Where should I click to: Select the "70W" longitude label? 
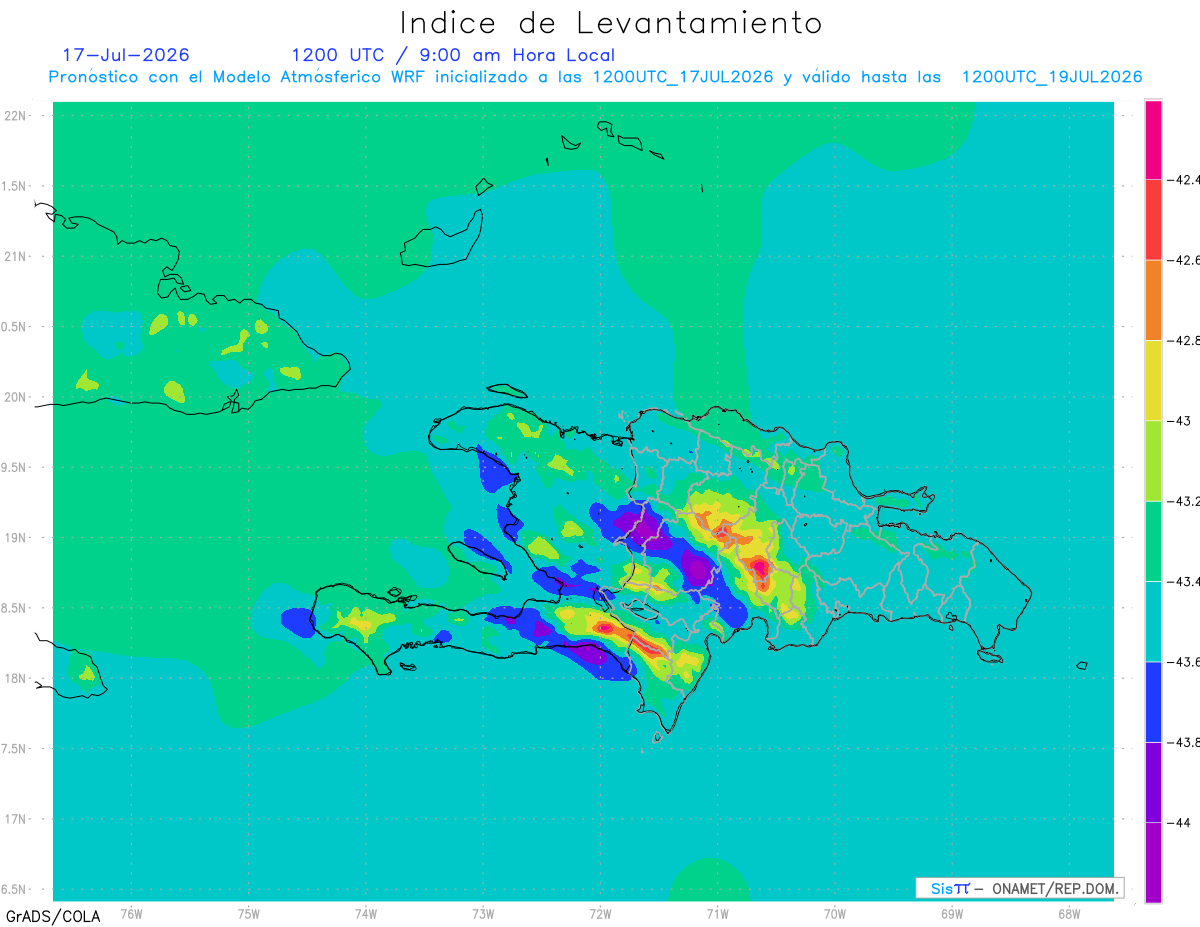[835, 913]
